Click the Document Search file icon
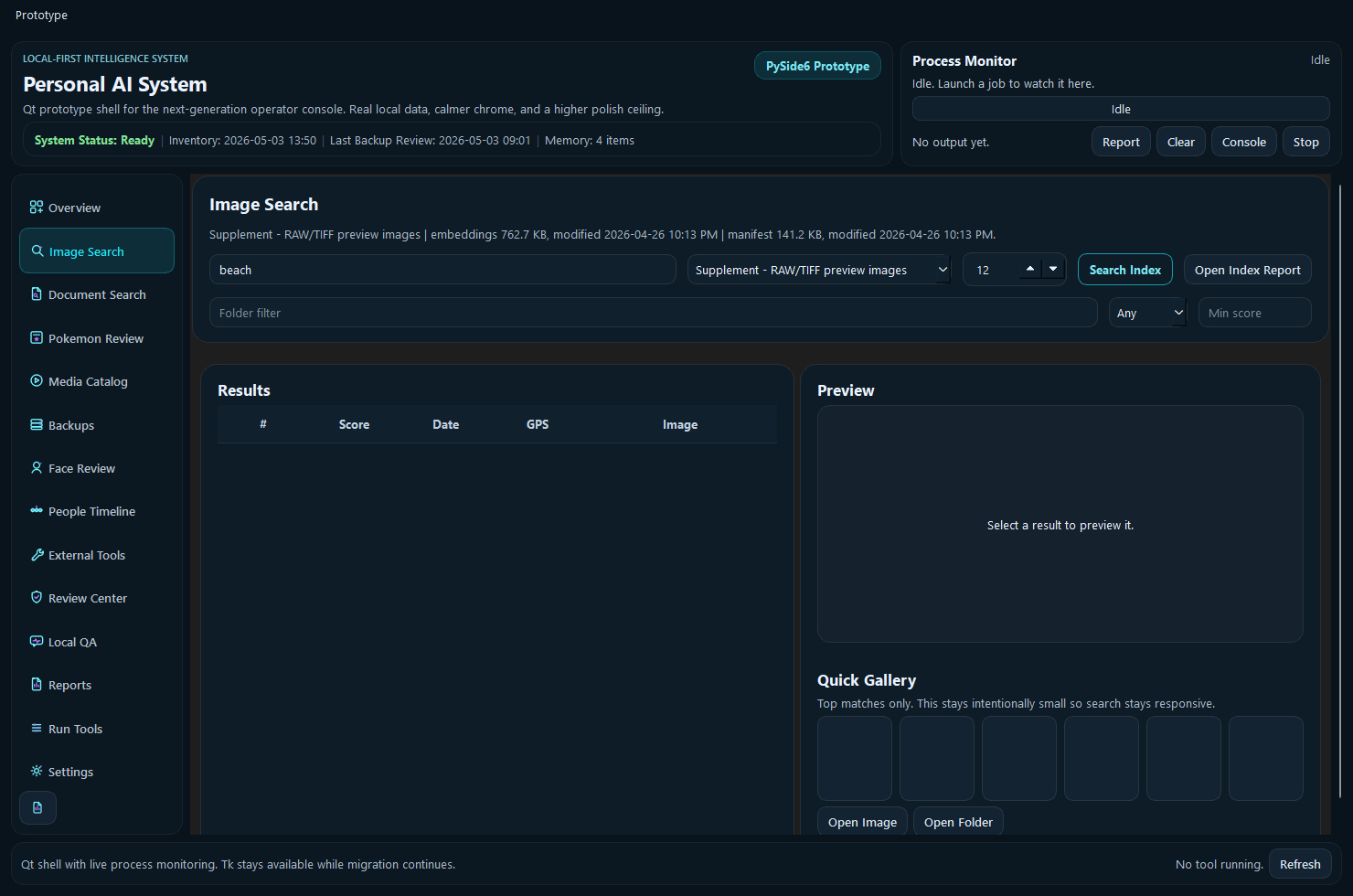Image resolution: width=1353 pixels, height=896 pixels. pyautogui.click(x=37, y=294)
